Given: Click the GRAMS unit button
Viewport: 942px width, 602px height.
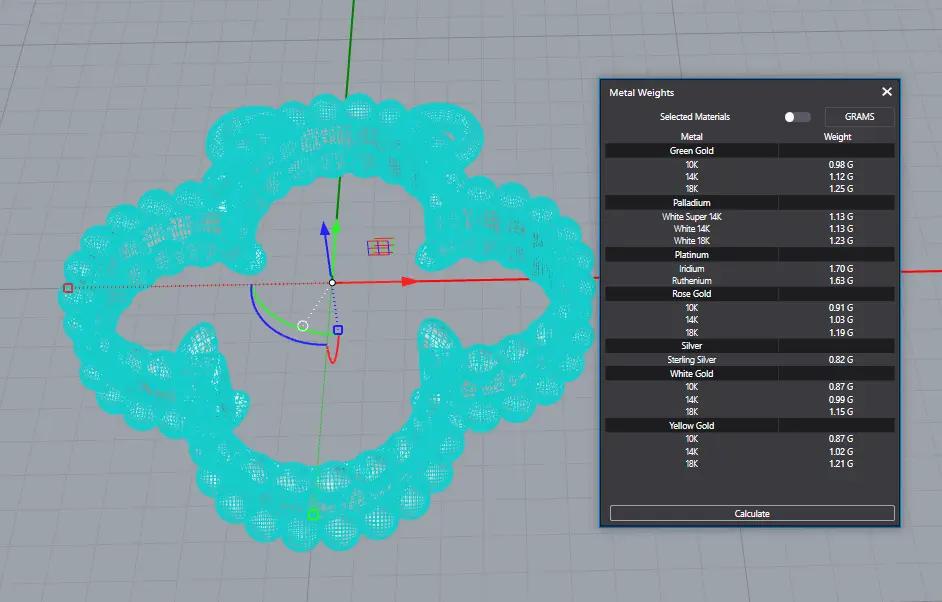Looking at the screenshot, I should [x=859, y=117].
